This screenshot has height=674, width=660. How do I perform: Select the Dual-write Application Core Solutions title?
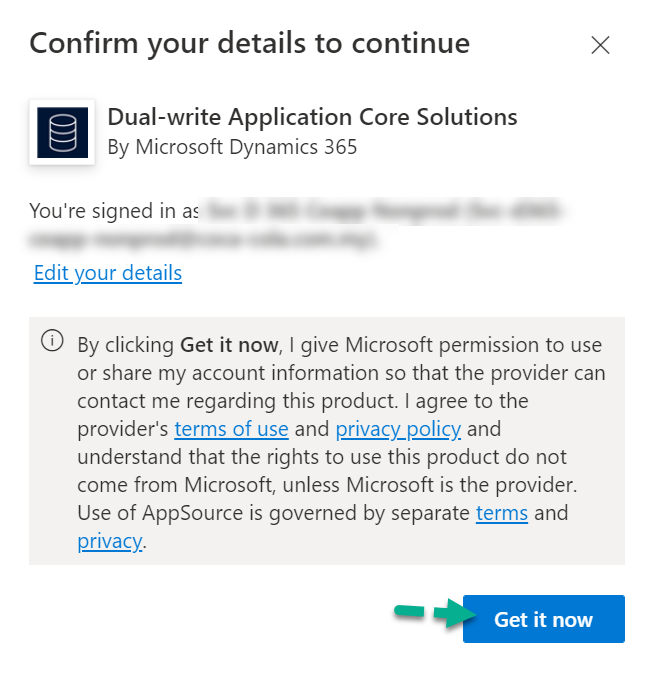[x=312, y=117]
